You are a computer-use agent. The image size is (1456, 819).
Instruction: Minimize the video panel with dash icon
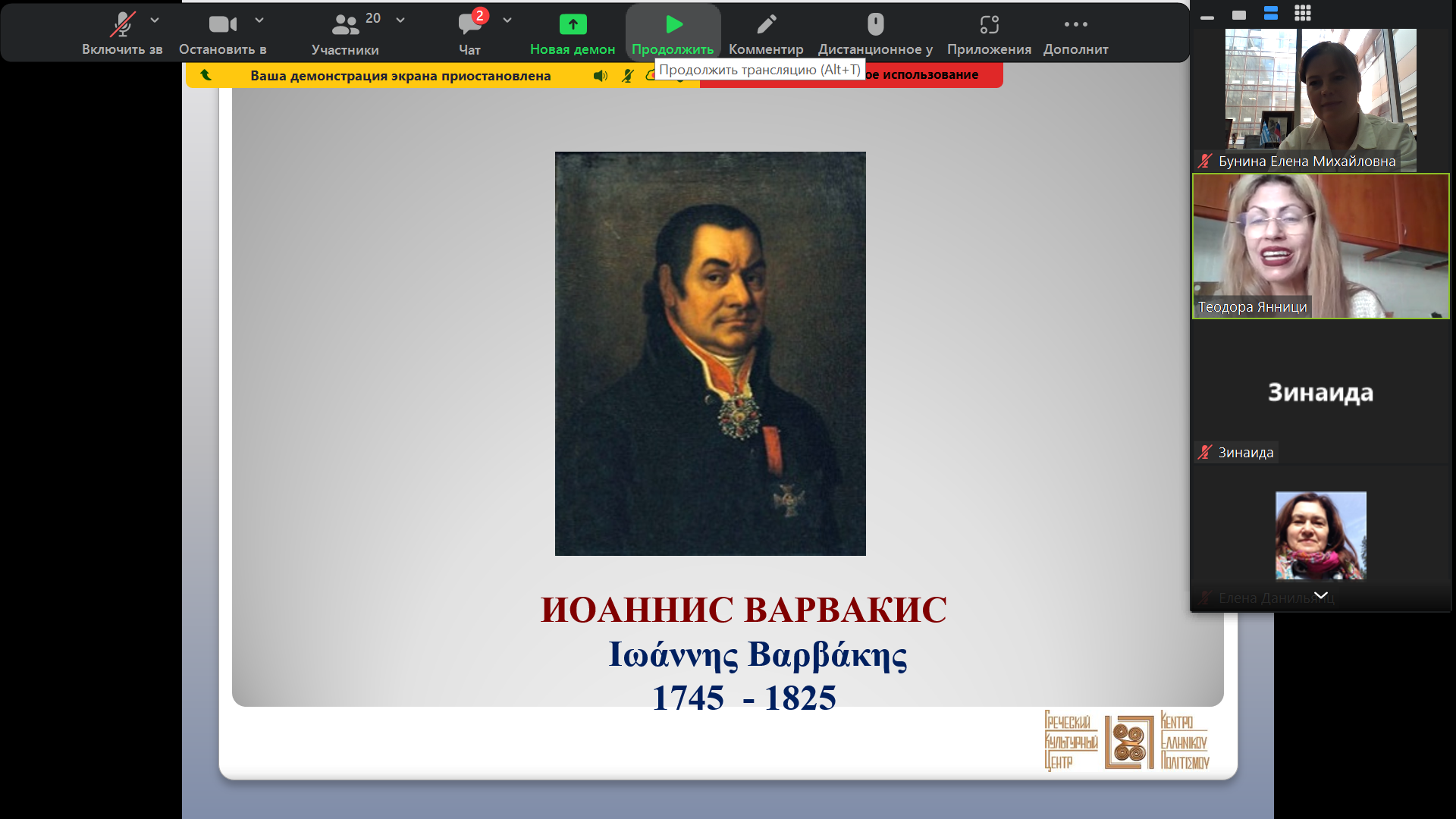(x=1207, y=16)
